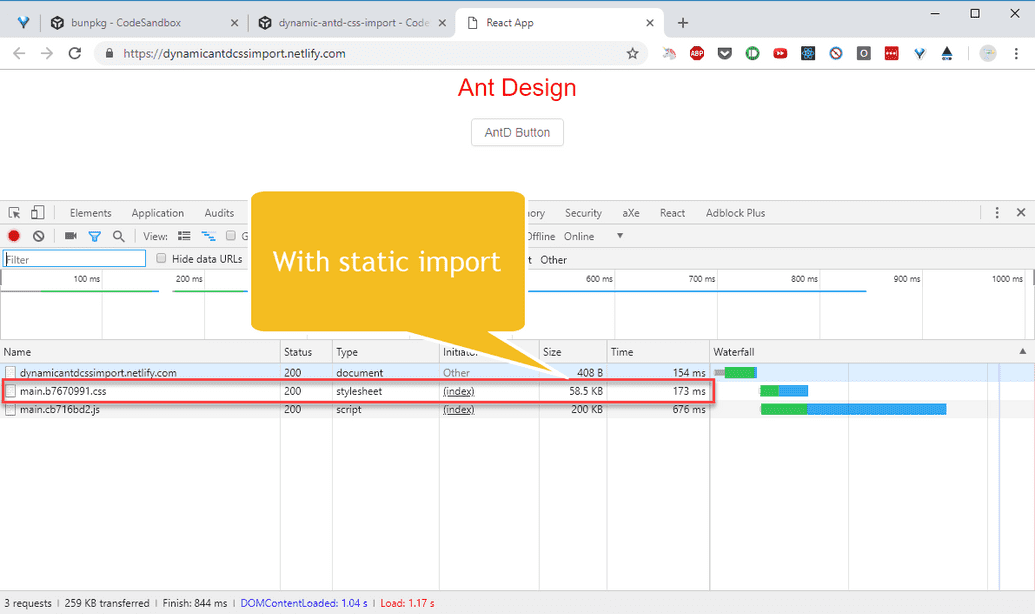
Task: Capture screenshots with the camera icon
Action: [70, 236]
